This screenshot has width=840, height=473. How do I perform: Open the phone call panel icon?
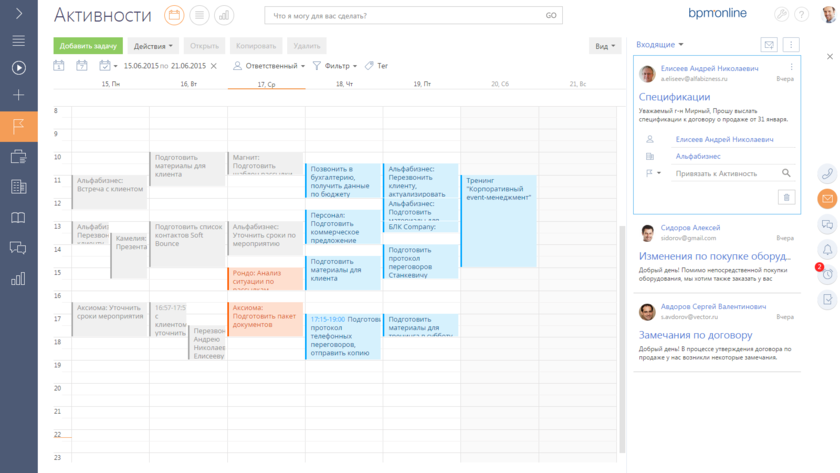[x=827, y=174]
